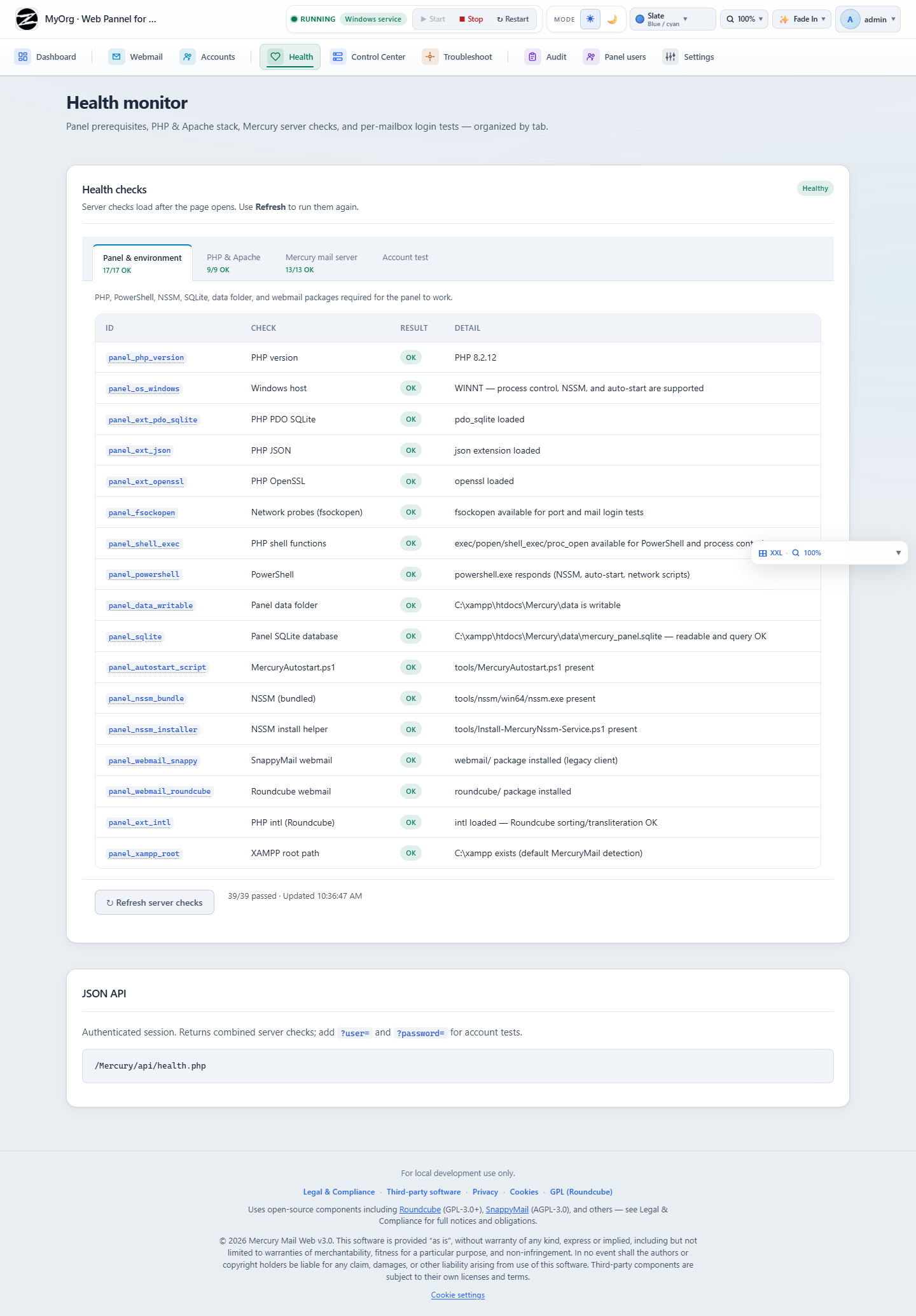This screenshot has width=916, height=1316.
Task: Click the panel_fsockopen ID
Action: pyautogui.click(x=142, y=513)
